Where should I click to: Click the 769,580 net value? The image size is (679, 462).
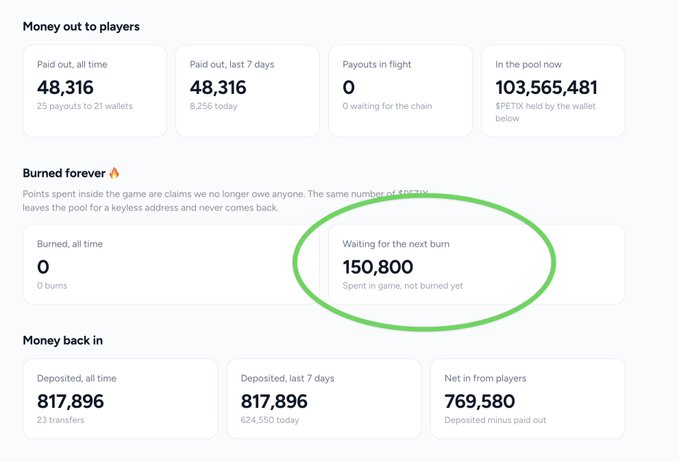(x=479, y=401)
